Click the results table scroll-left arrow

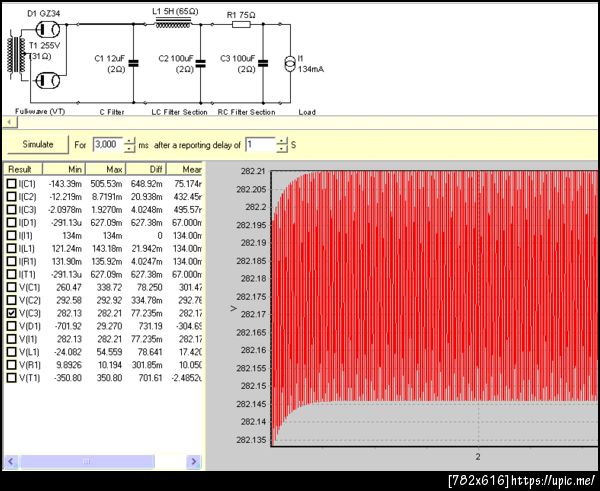11,462
